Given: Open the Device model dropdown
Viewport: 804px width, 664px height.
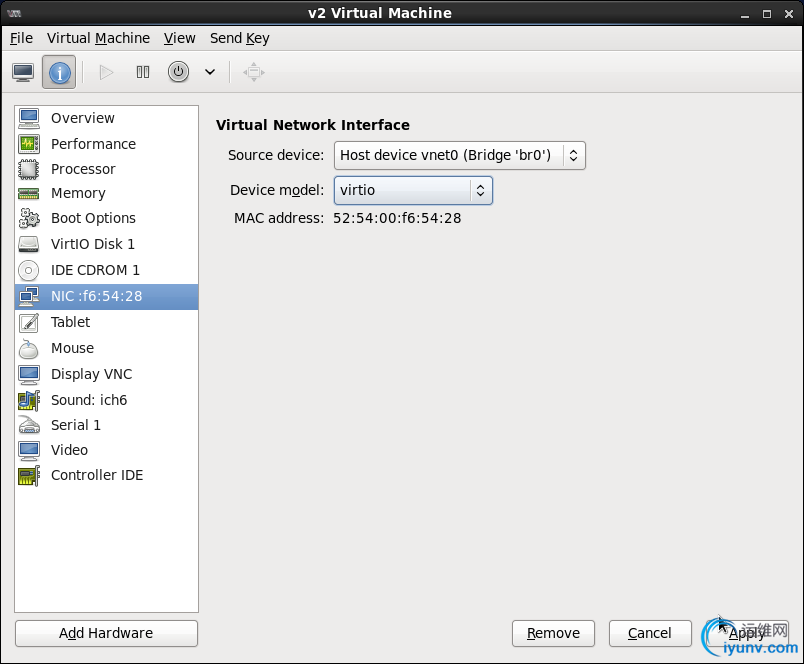Looking at the screenshot, I should pos(412,190).
